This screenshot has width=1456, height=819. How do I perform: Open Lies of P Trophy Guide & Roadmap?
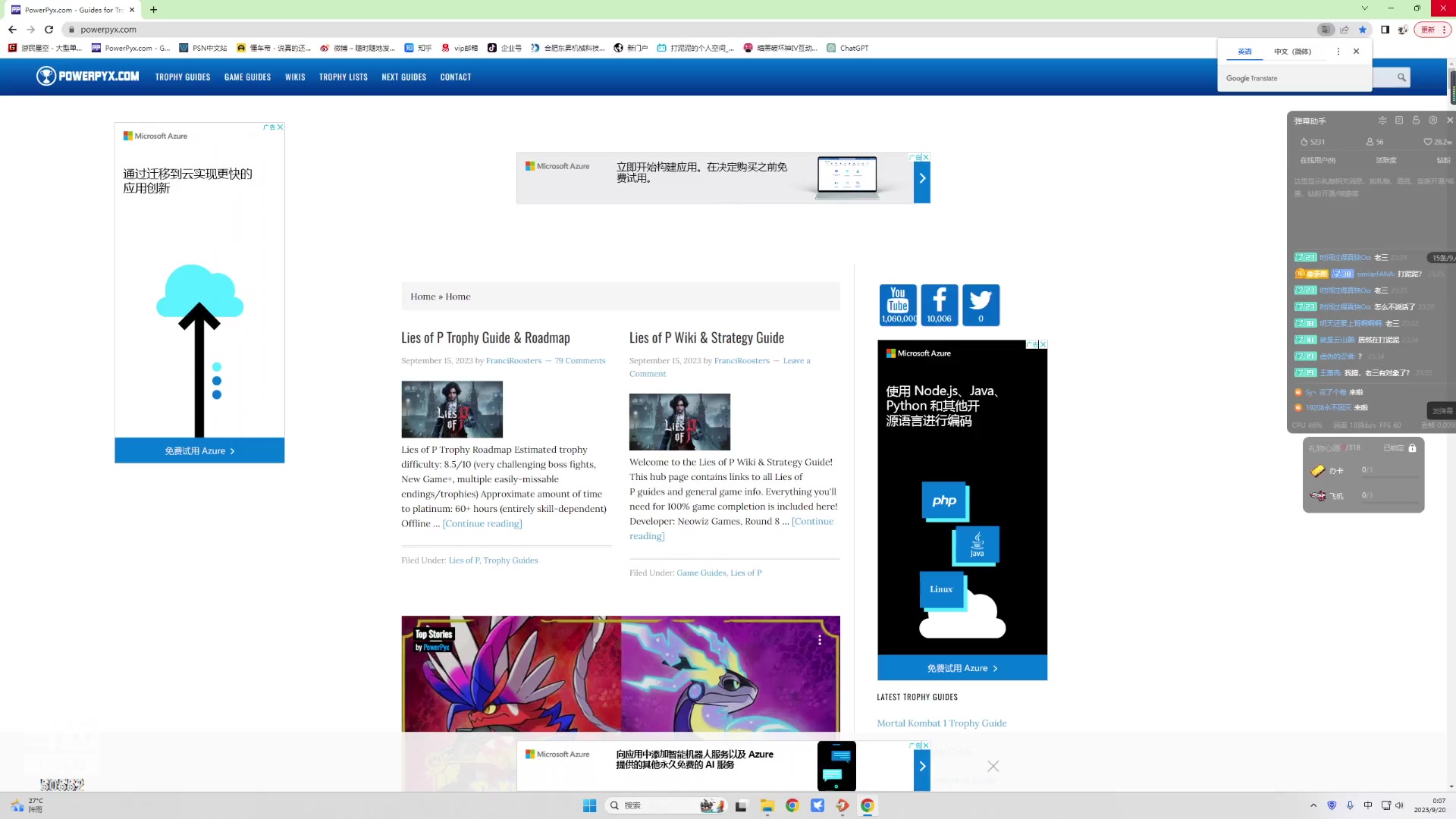pyautogui.click(x=485, y=338)
